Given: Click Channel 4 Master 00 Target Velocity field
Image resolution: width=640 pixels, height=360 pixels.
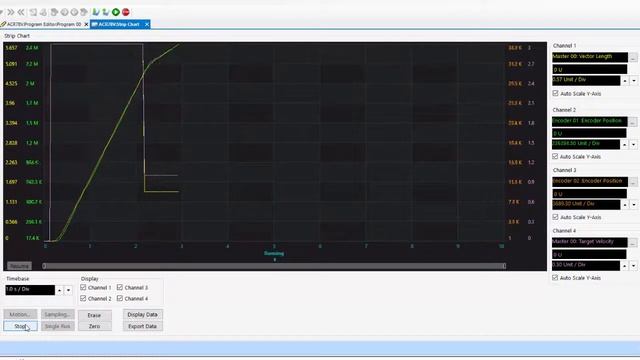Looking at the screenshot, I should click(x=590, y=242).
